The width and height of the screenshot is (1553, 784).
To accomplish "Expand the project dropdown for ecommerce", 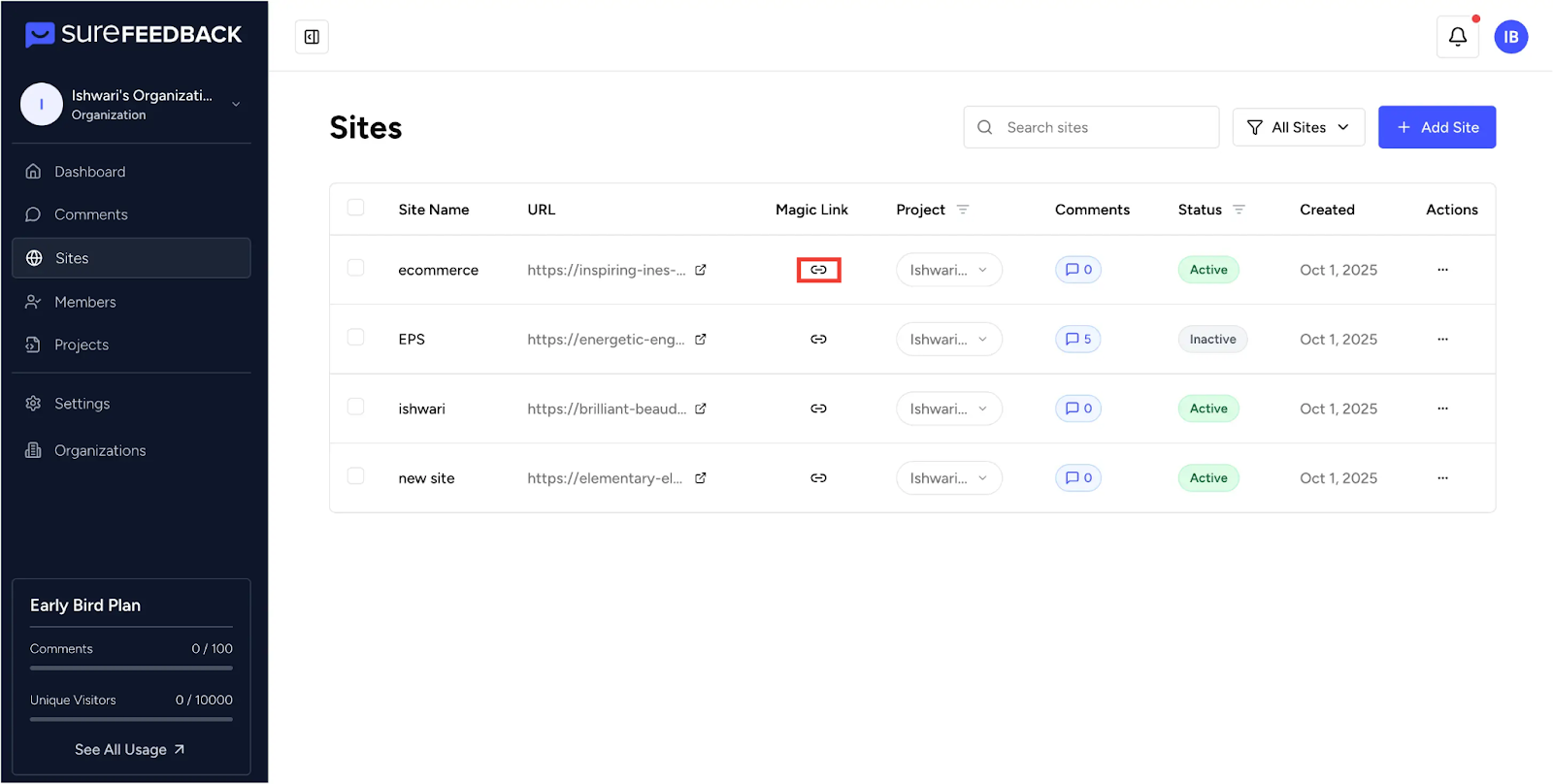I will (x=948, y=270).
